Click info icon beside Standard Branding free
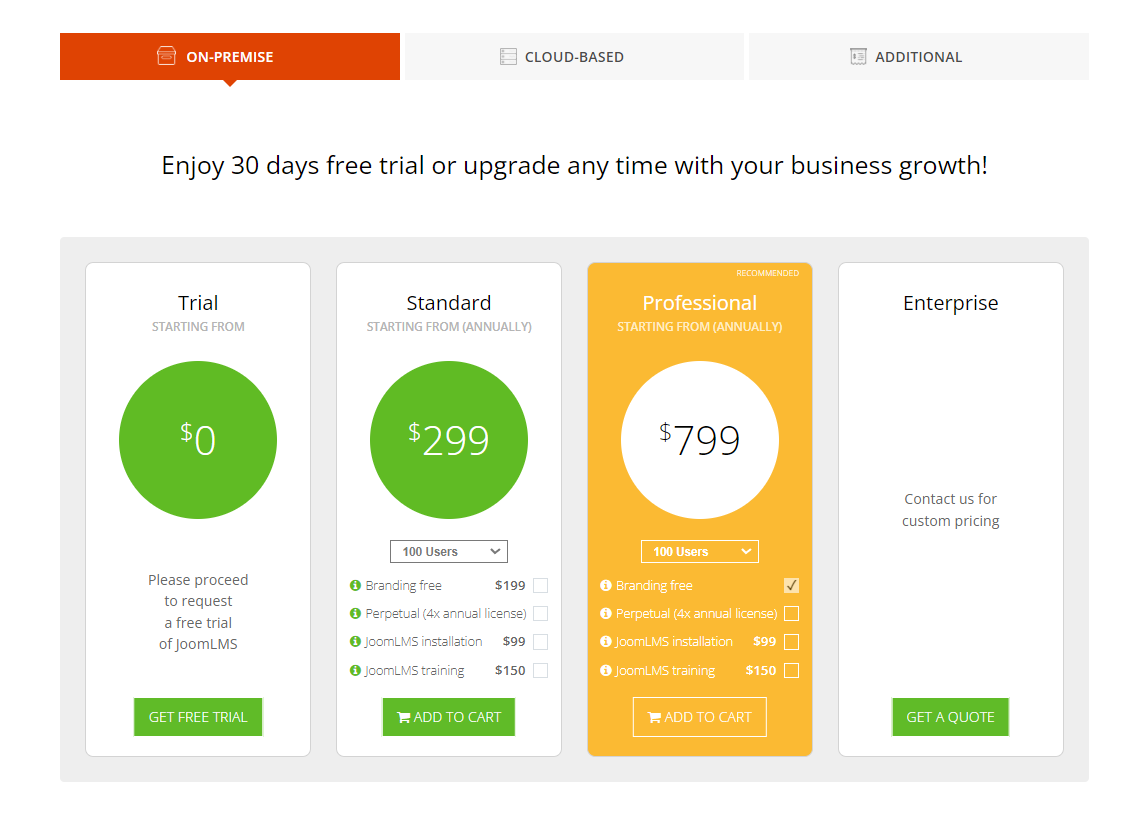1143x817 pixels. (x=355, y=586)
